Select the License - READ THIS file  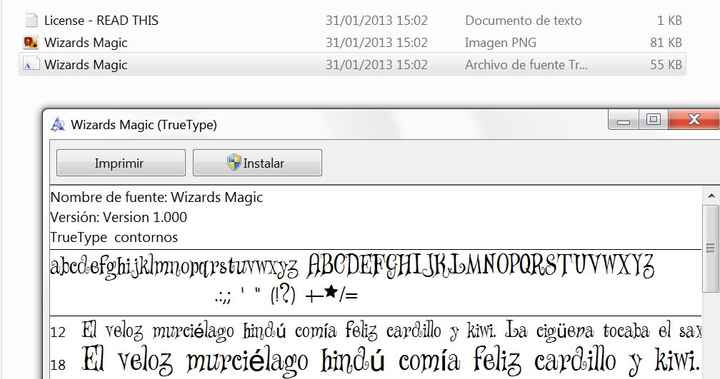pyautogui.click(x=353, y=20)
